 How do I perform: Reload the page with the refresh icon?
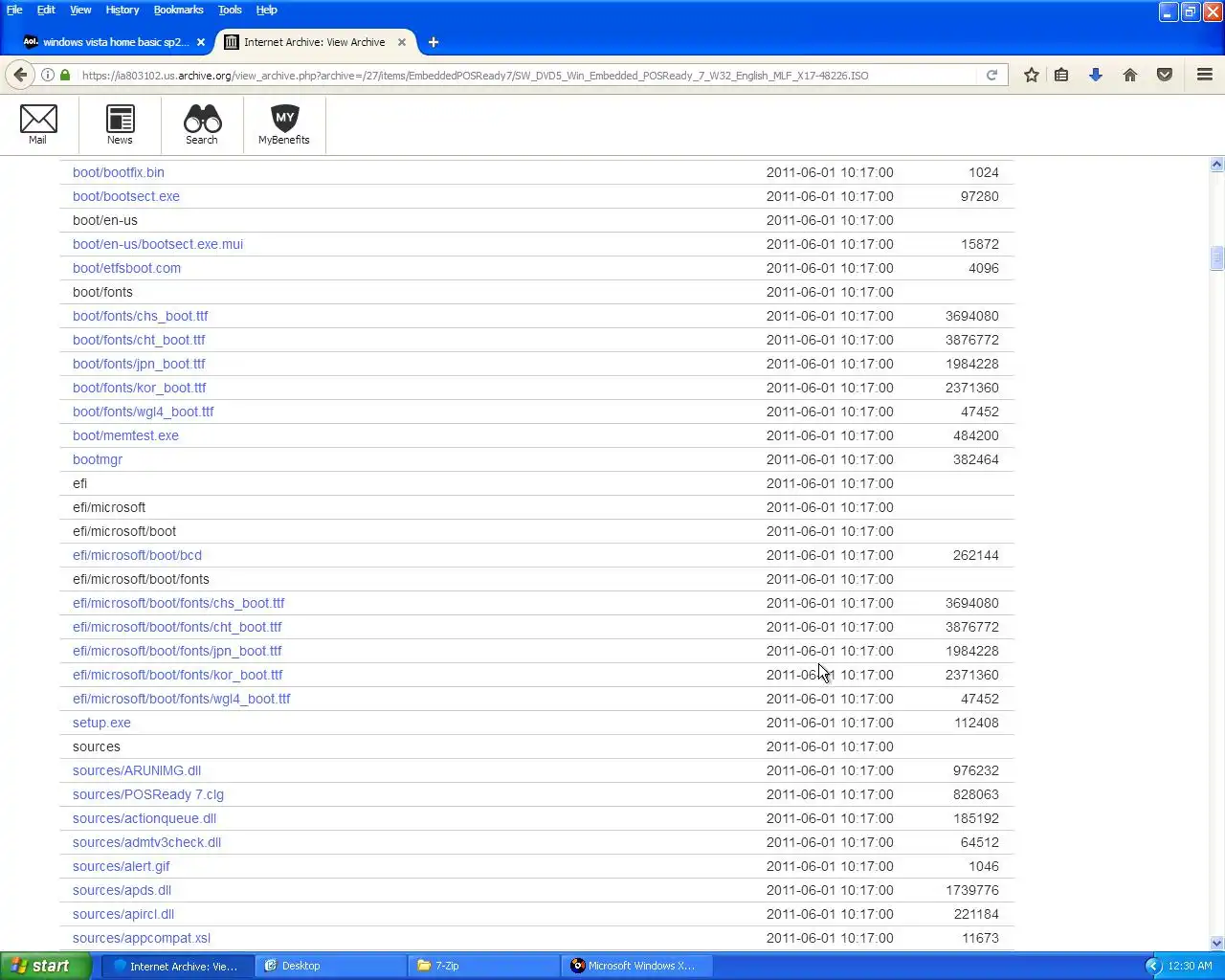coord(991,75)
